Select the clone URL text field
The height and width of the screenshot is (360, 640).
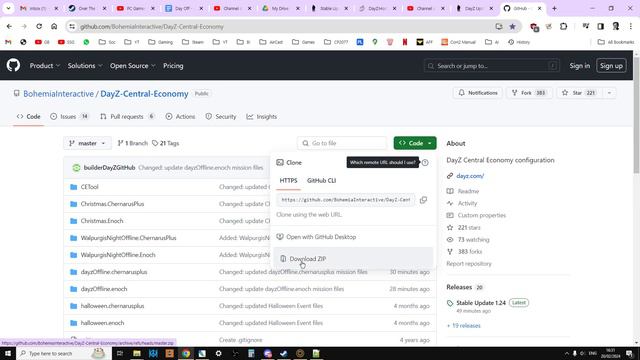pyautogui.click(x=346, y=200)
